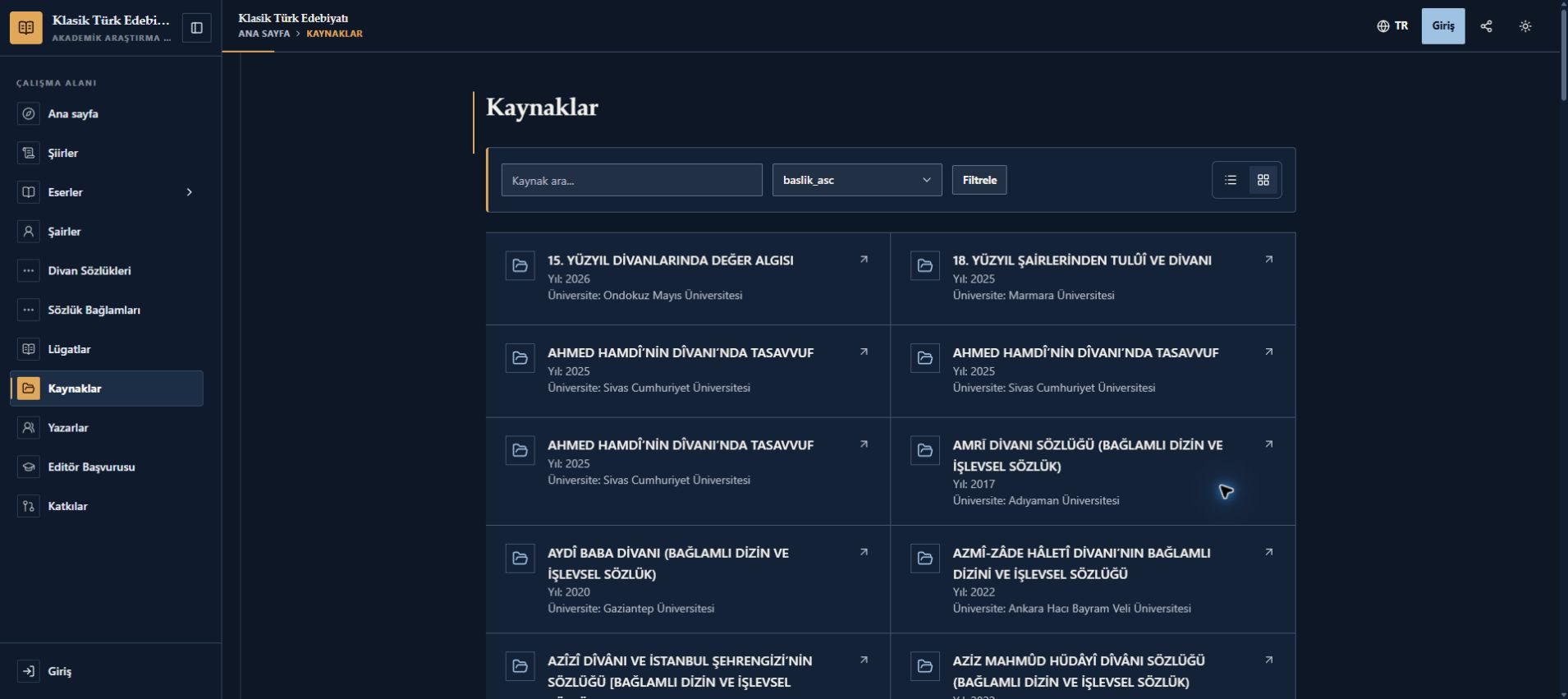Click the Katkılar branch icon
The height and width of the screenshot is (699, 1568).
point(29,506)
